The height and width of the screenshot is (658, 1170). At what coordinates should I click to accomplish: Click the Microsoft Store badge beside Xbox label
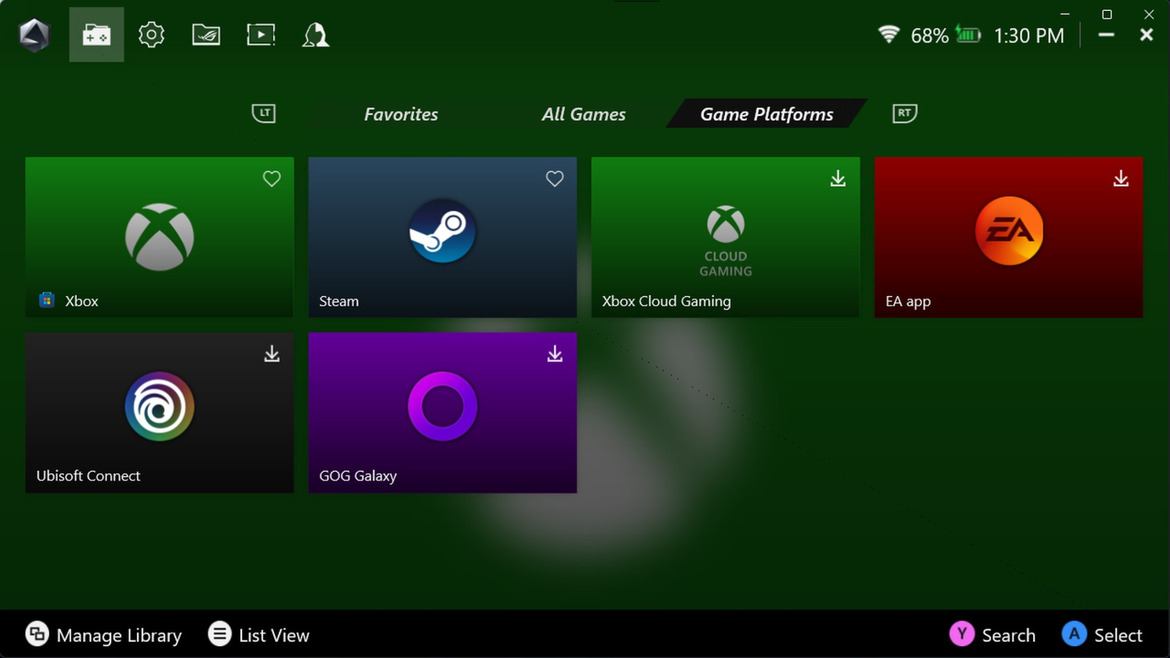click(x=47, y=300)
